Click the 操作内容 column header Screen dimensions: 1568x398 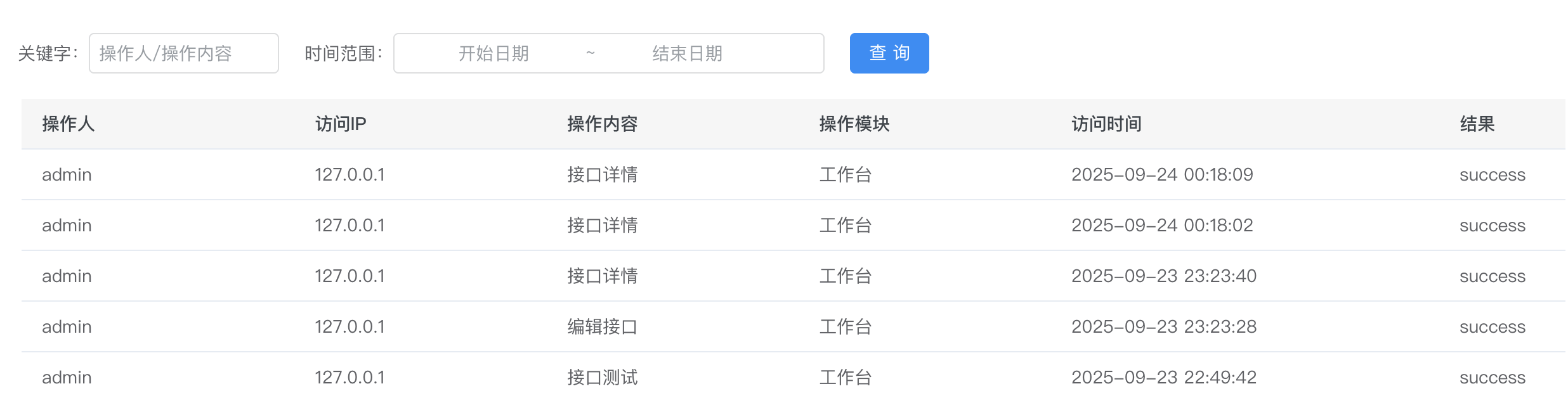point(602,124)
